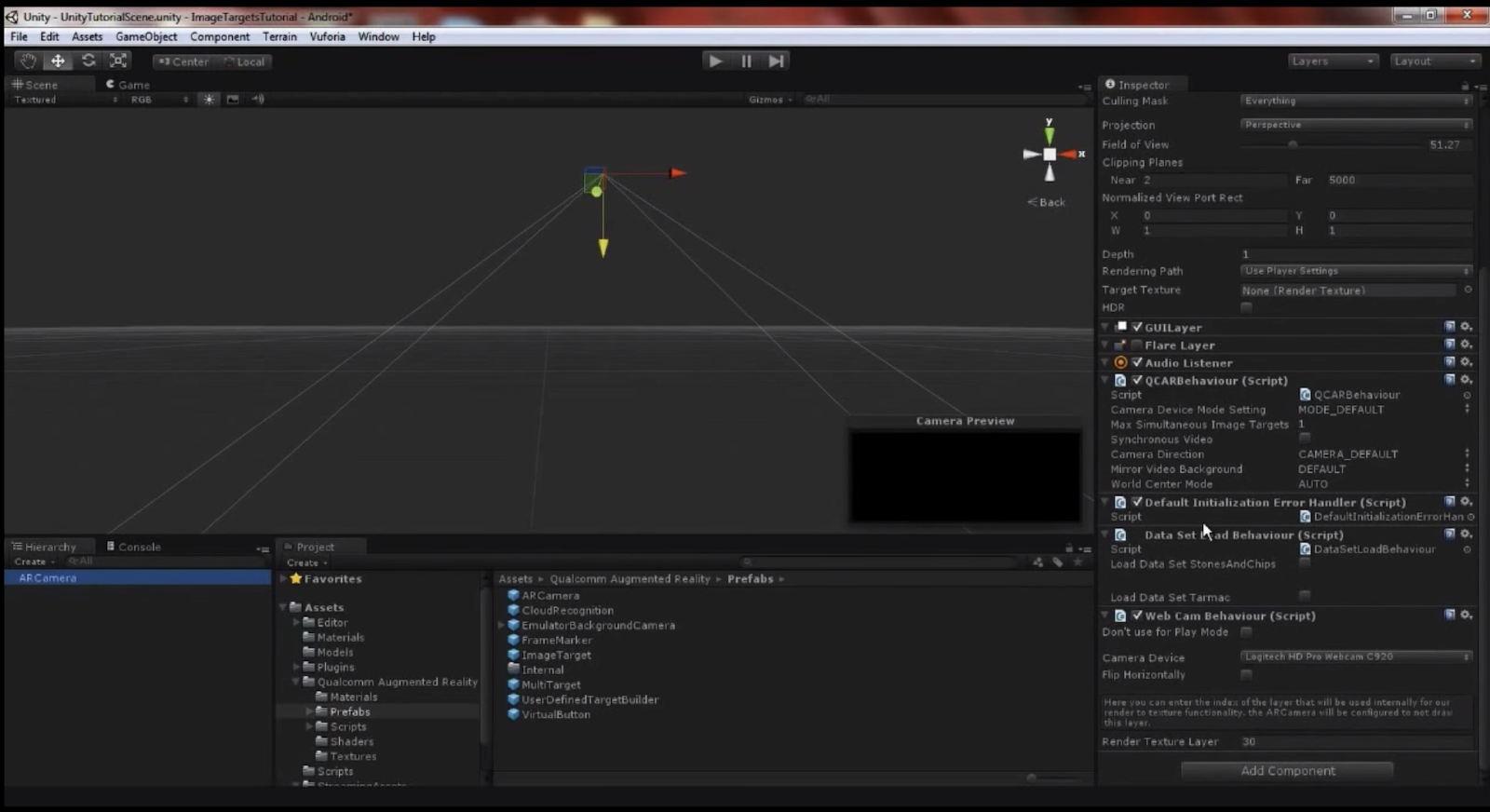Disable the Audio Listener component checkbox
This screenshot has height=812, width=1490.
coord(1137,362)
